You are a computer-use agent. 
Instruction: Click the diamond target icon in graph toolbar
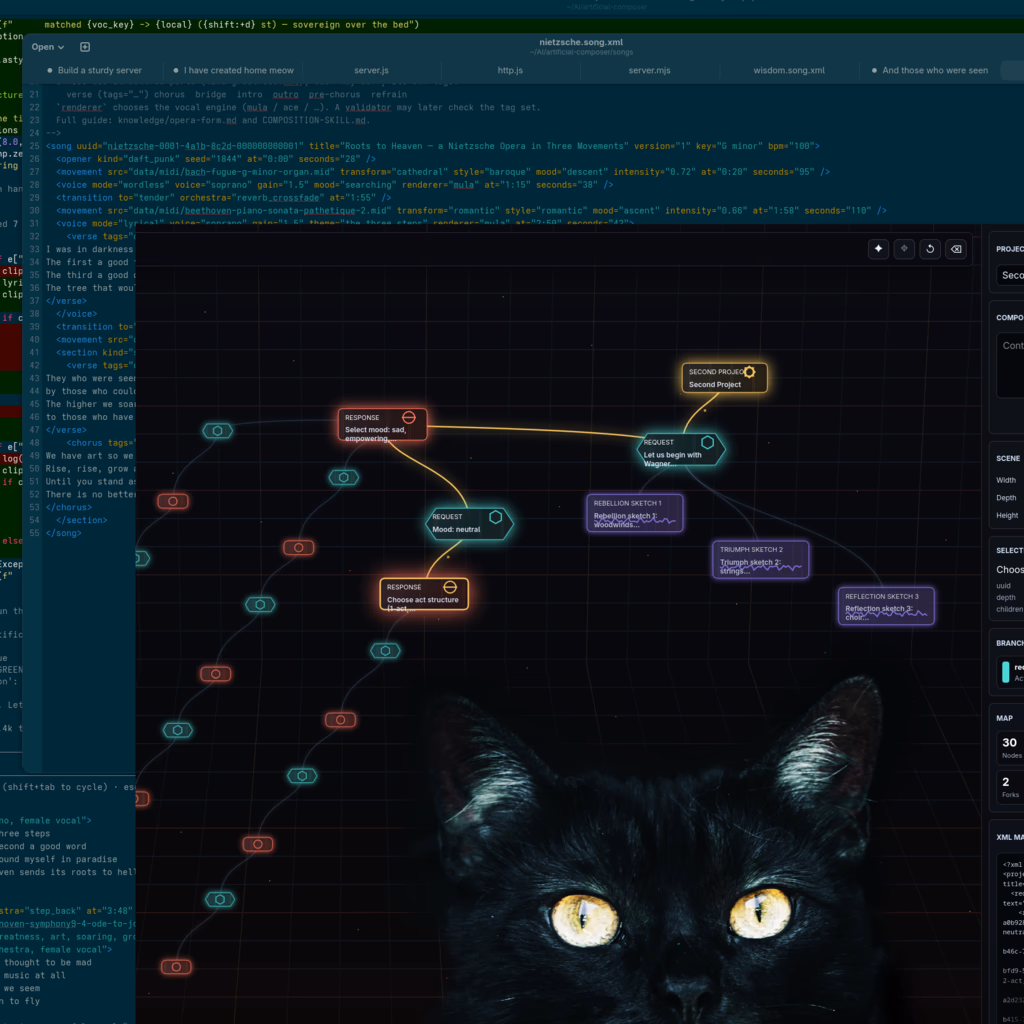[904, 249]
